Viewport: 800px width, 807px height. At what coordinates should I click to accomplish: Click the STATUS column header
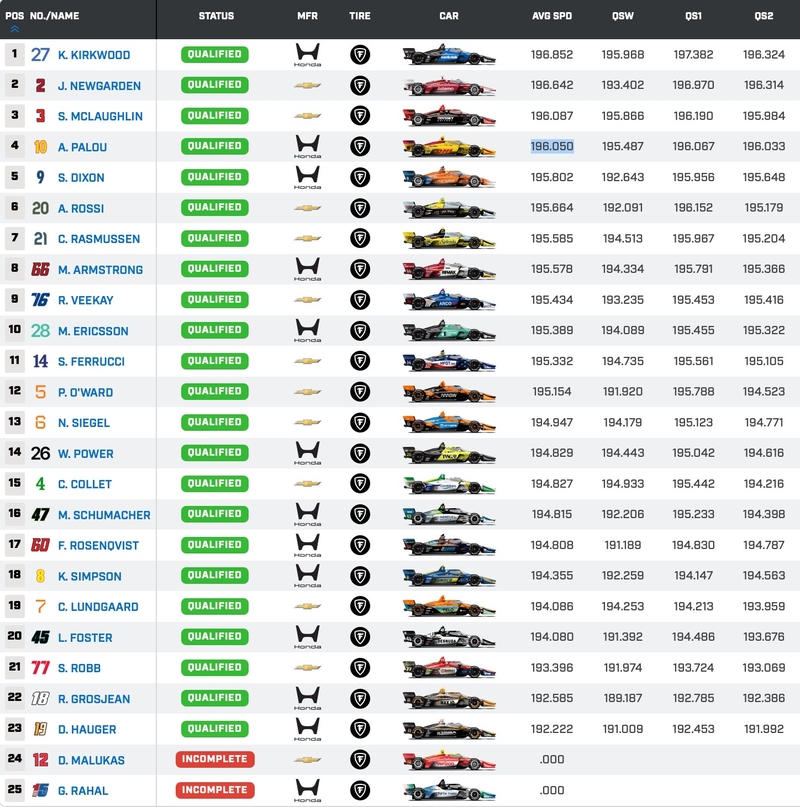click(x=216, y=16)
